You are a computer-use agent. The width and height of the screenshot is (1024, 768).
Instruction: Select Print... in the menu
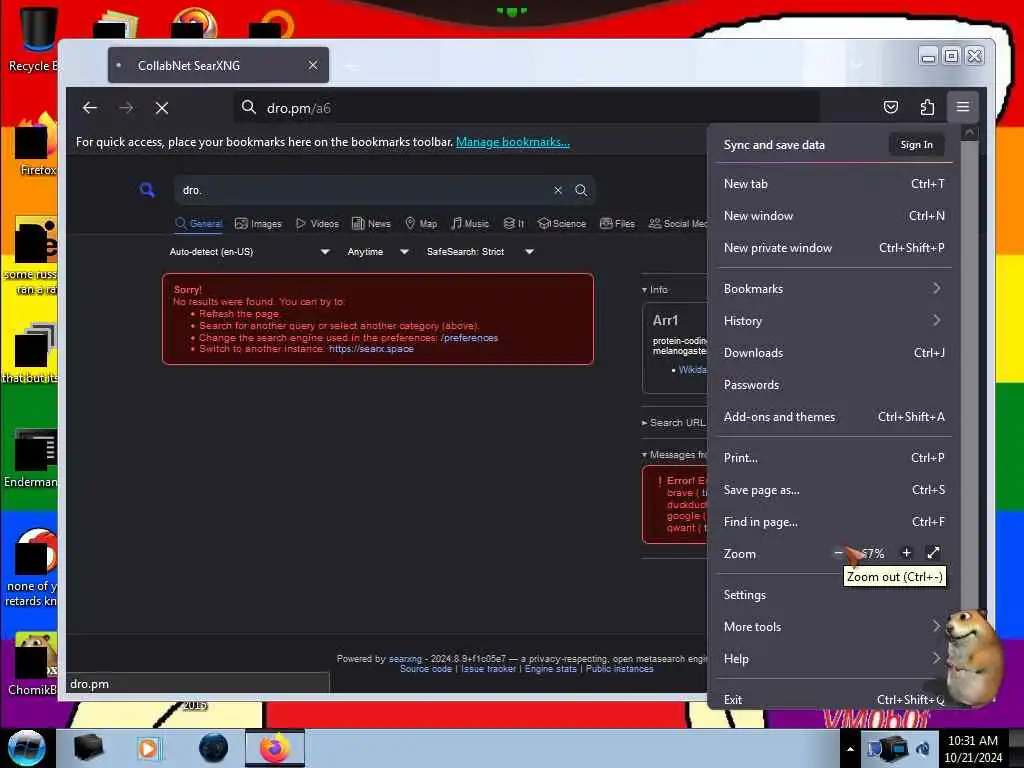click(x=833, y=458)
